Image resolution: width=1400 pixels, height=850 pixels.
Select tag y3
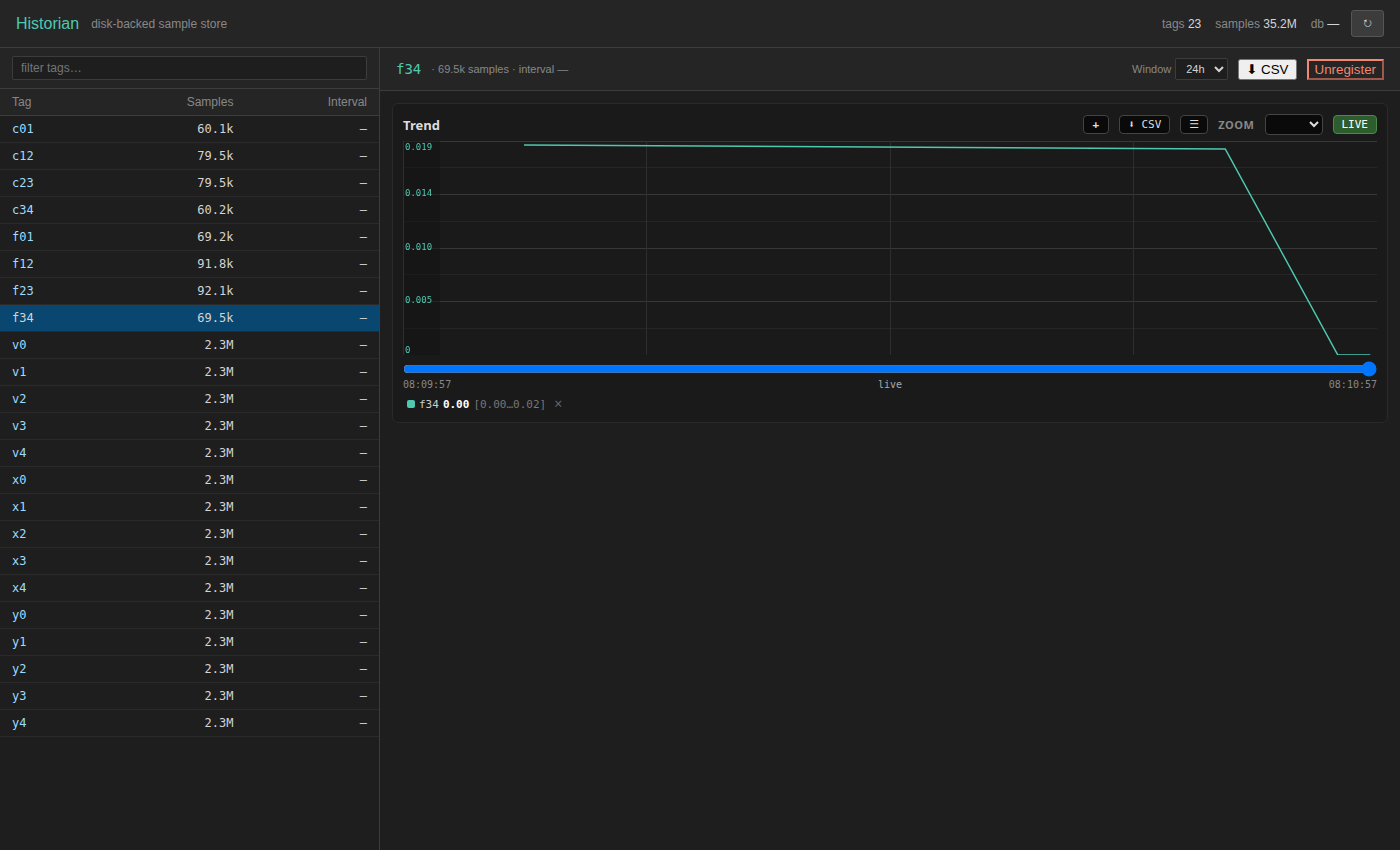pyautogui.click(x=189, y=696)
